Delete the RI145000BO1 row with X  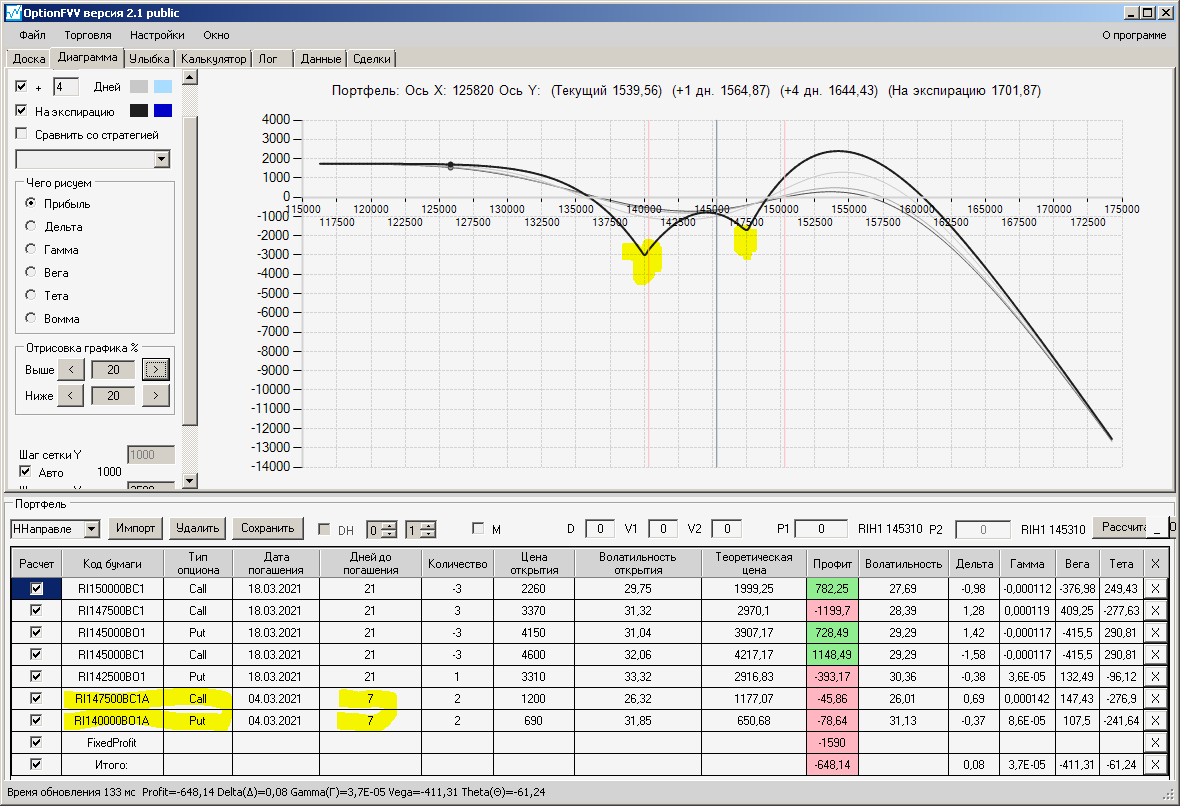coord(1155,632)
